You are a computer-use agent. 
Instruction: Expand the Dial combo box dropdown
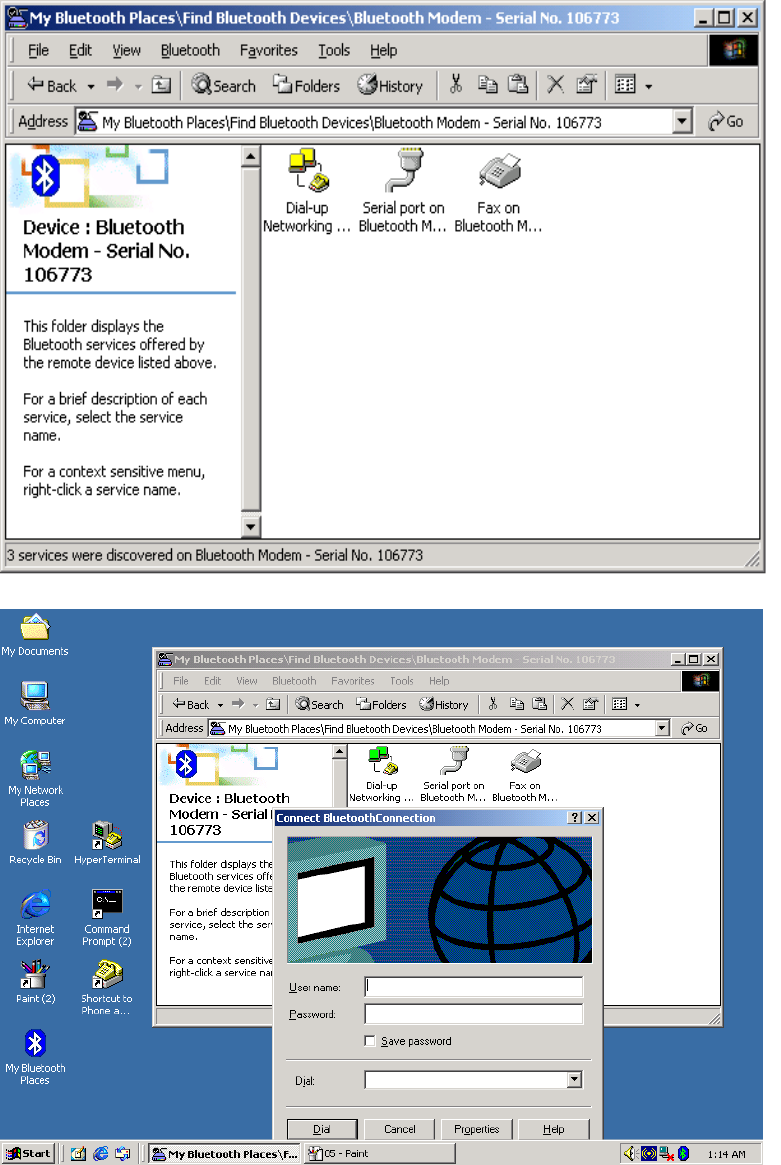pos(574,1080)
